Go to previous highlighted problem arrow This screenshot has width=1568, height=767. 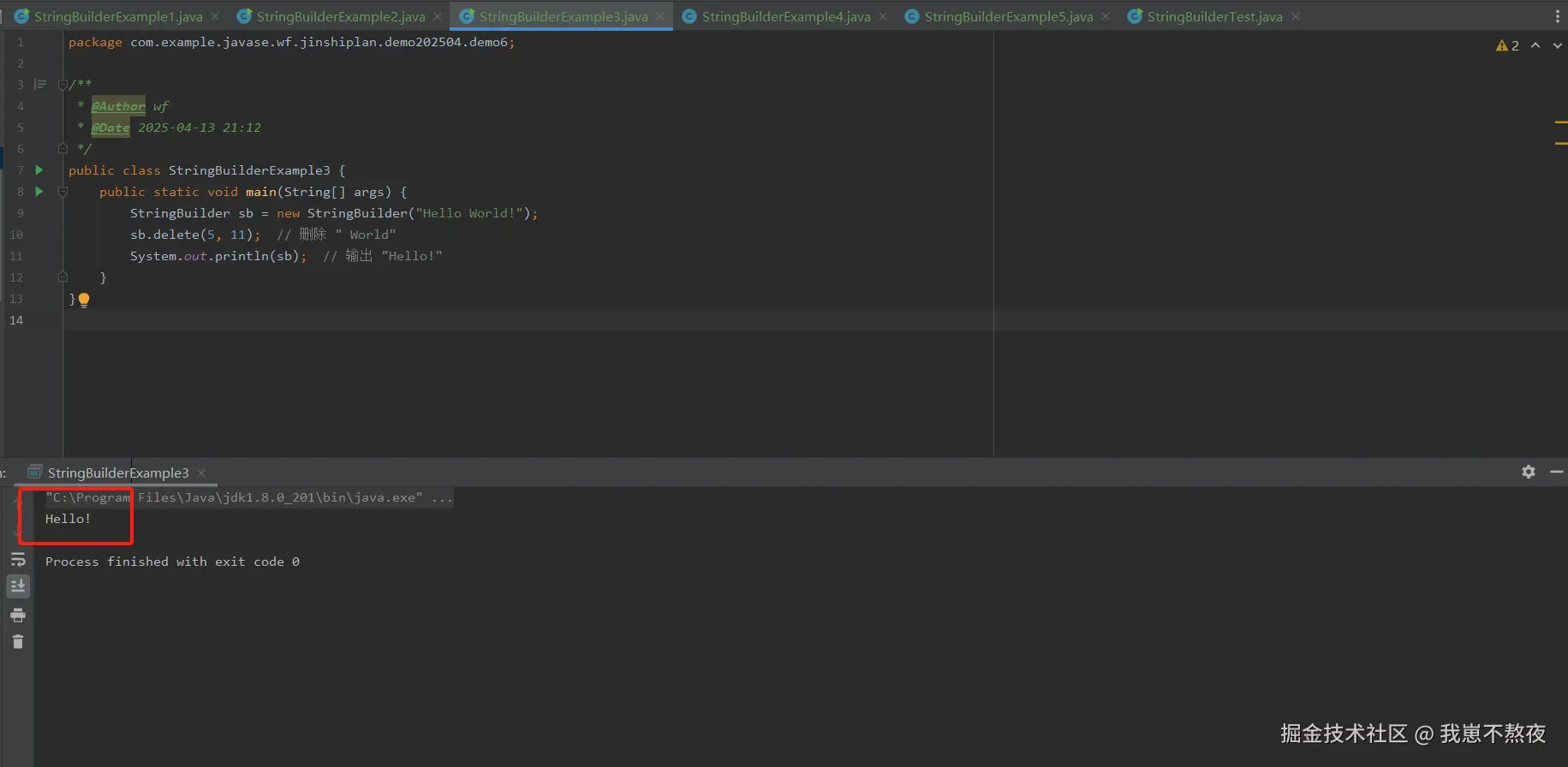tap(1535, 45)
